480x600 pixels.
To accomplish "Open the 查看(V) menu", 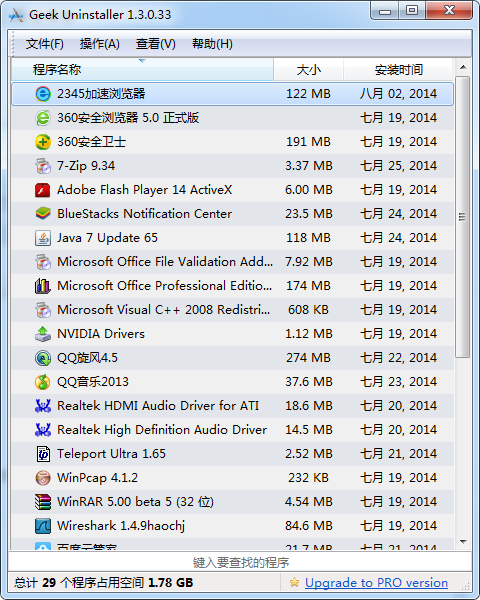I will (155, 44).
